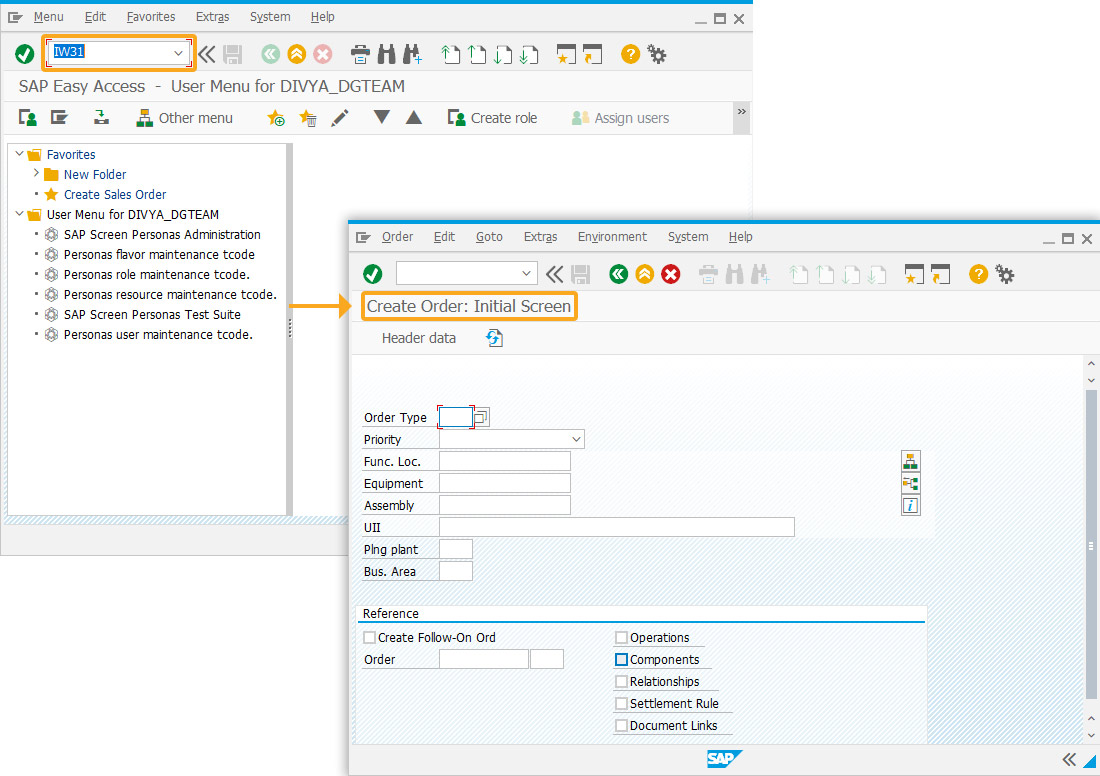The width and height of the screenshot is (1100, 776).
Task: Click the Assign users button
Action: (620, 118)
